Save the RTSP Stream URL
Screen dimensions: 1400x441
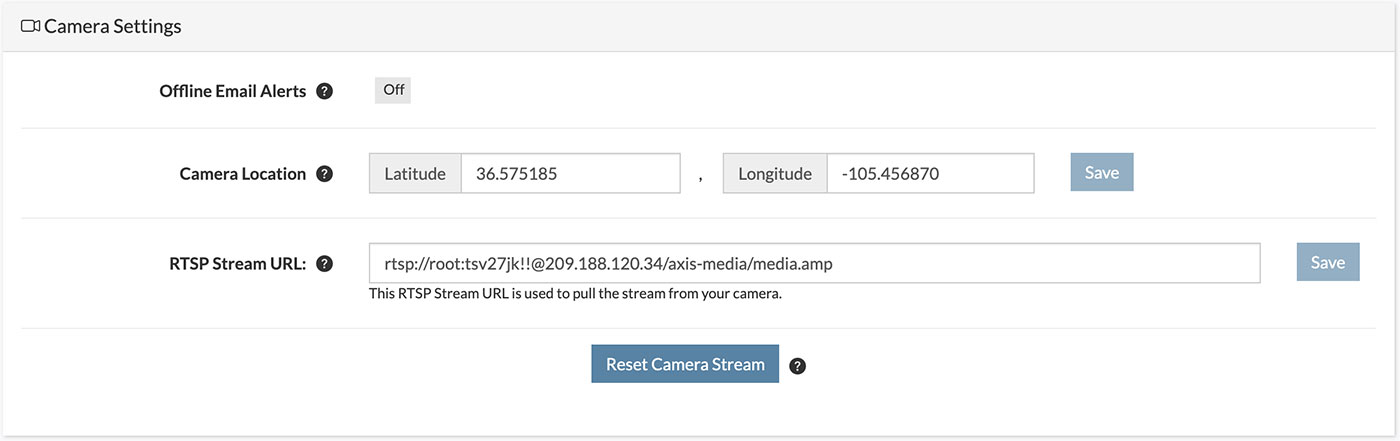pyautogui.click(x=1328, y=262)
